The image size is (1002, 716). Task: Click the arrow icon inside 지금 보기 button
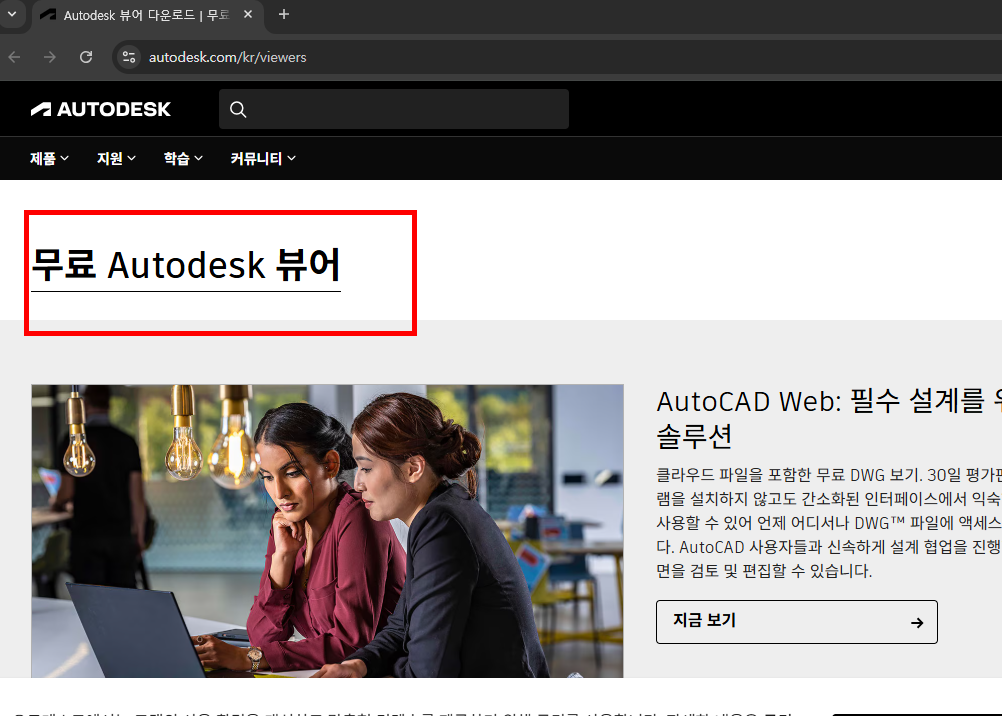pyautogui.click(x=916, y=621)
